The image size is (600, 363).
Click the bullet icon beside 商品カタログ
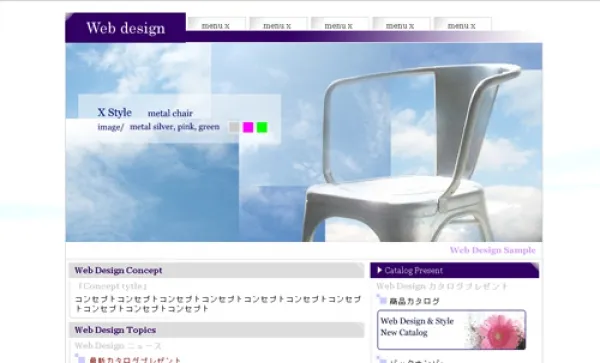click(382, 300)
